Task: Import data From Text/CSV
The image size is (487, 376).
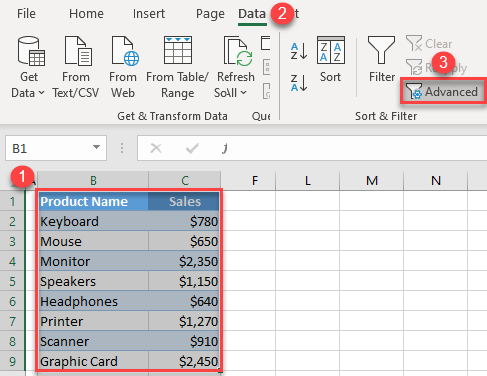Action: [76, 68]
